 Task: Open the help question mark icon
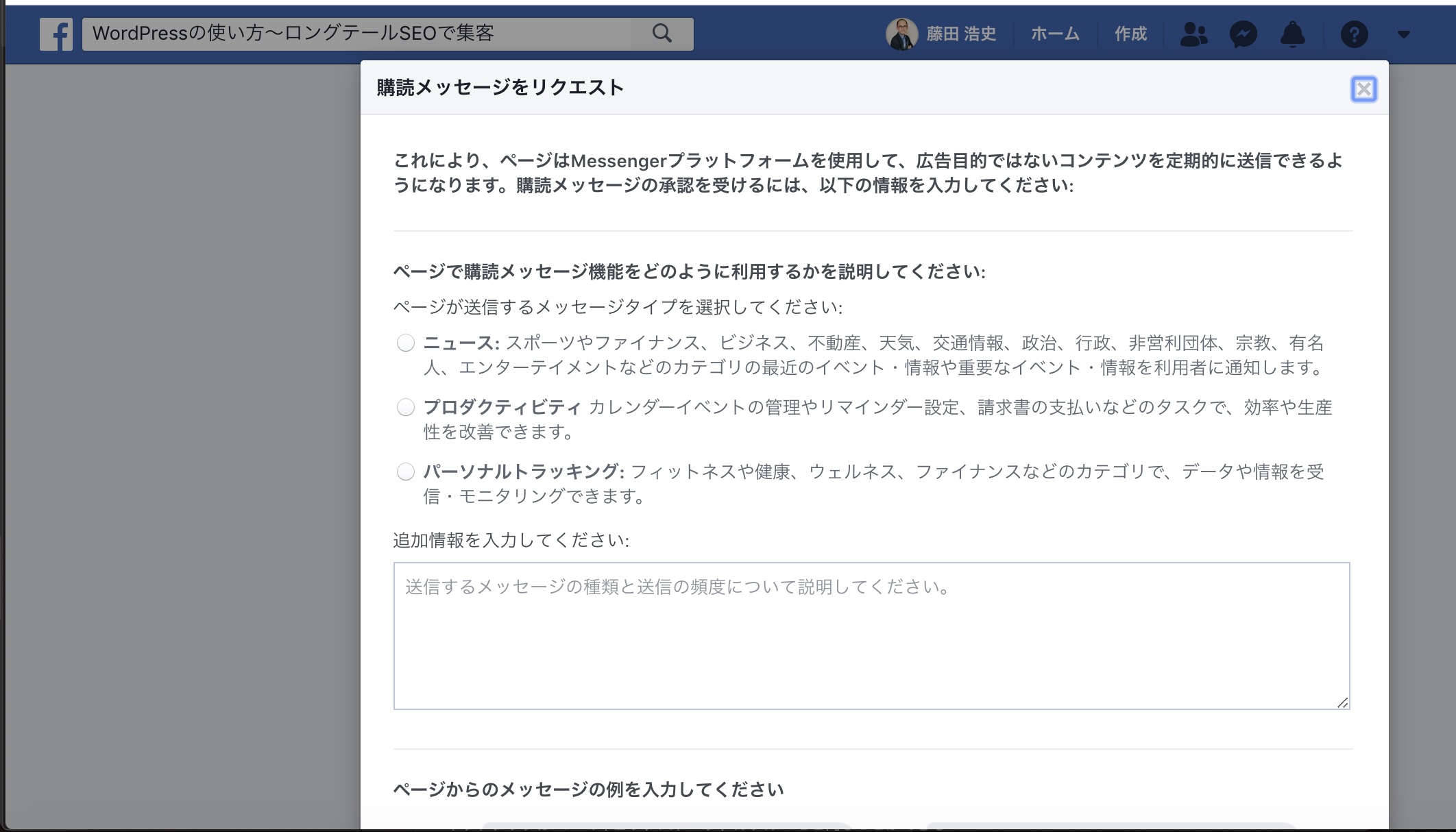tap(1354, 34)
